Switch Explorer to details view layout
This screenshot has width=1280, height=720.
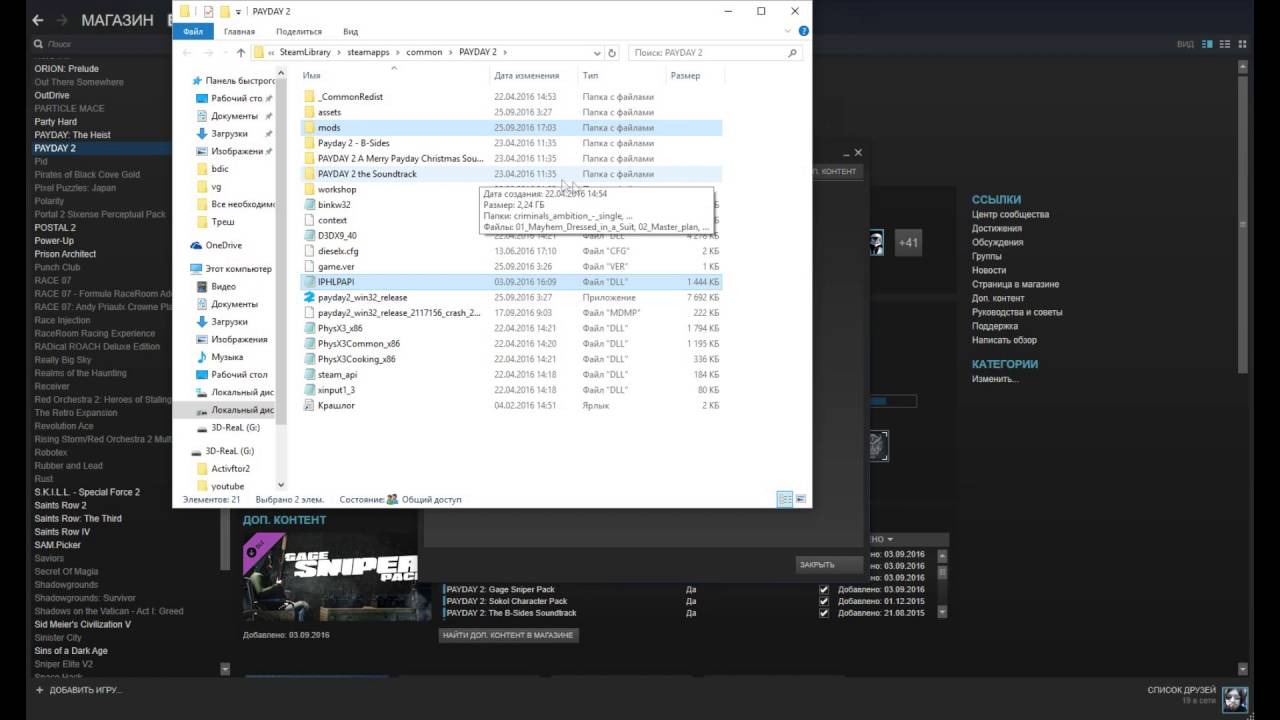[x=785, y=499]
